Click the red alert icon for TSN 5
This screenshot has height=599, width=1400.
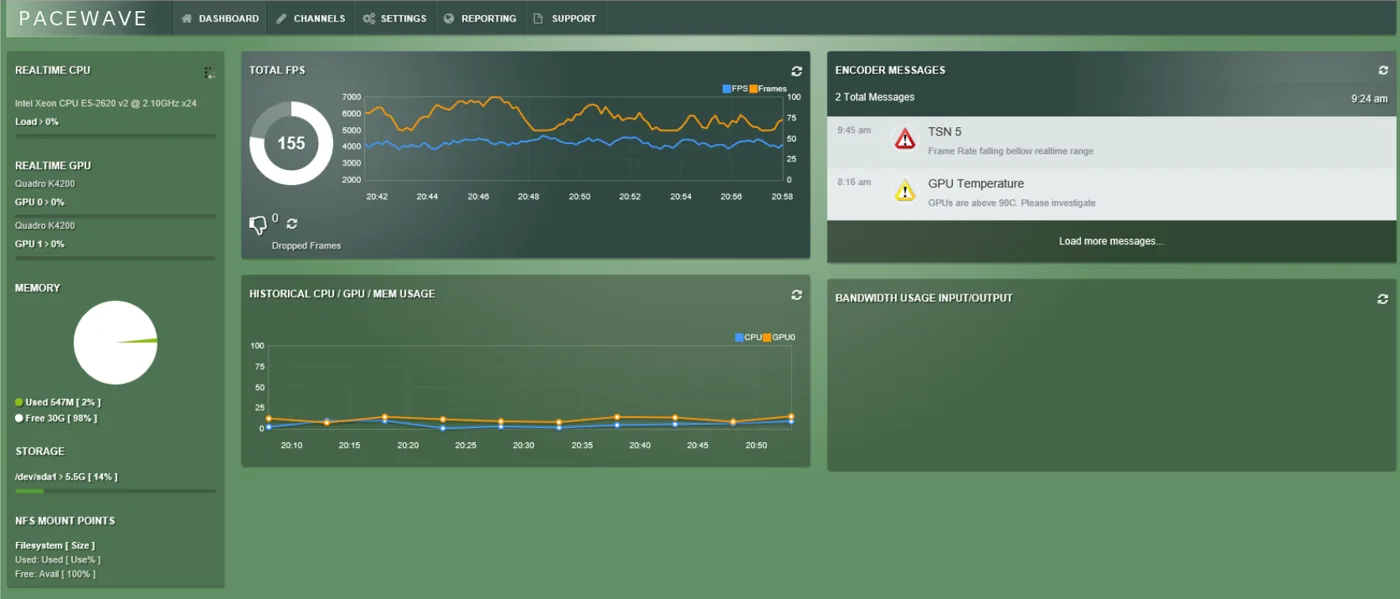coord(905,139)
